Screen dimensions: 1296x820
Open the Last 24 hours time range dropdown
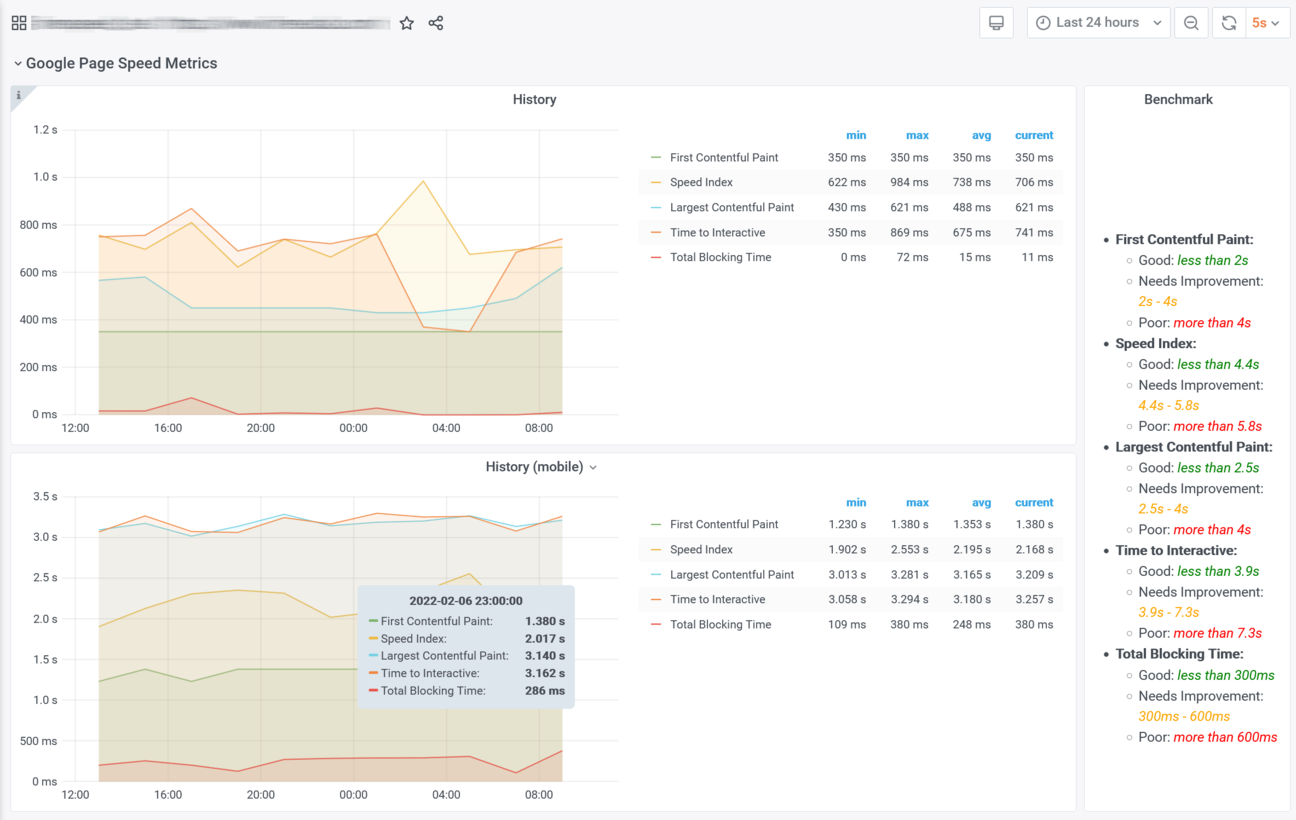1098,23
